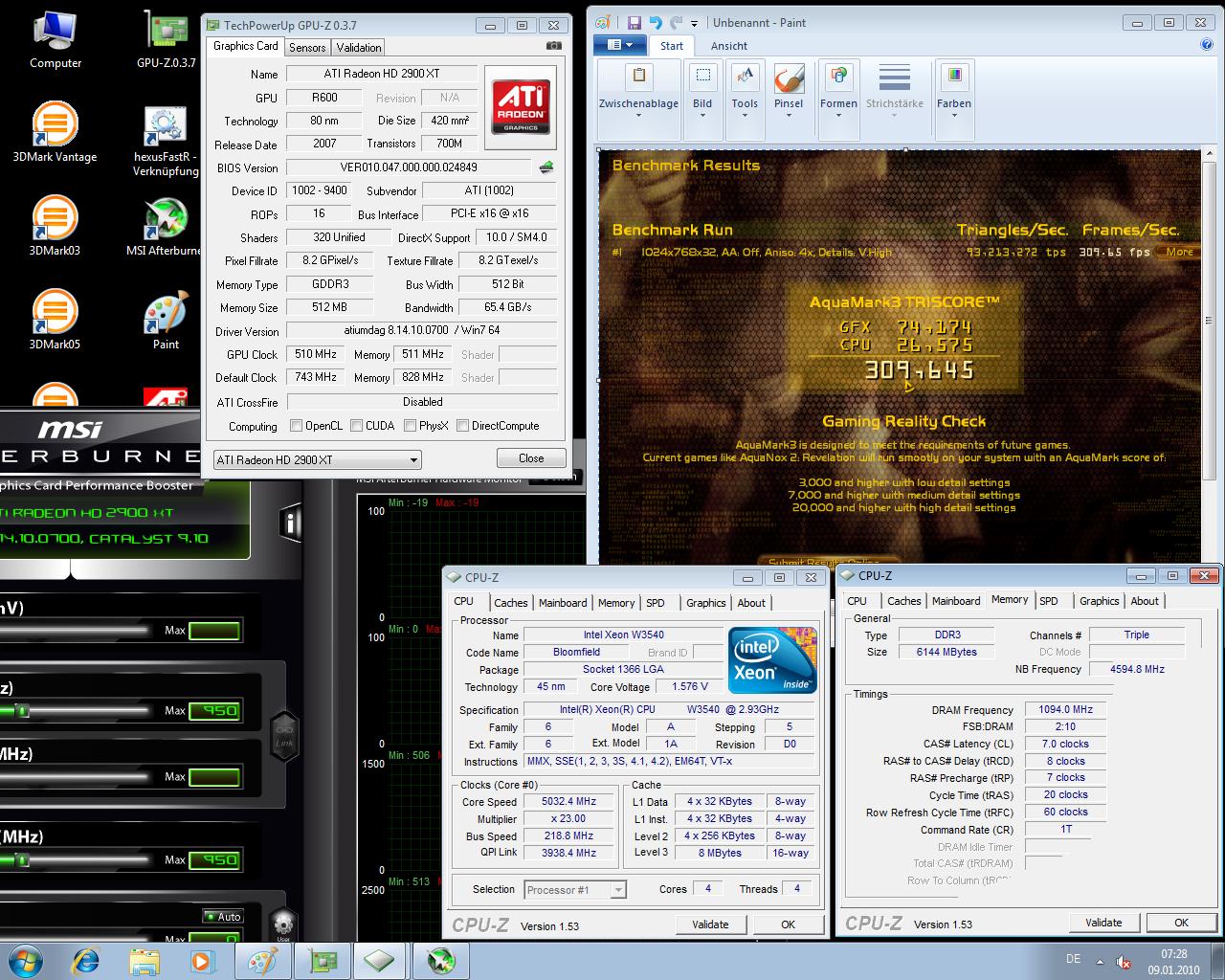Click GPU-Z BIOS save icon
1225x980 pixels.
pyautogui.click(x=546, y=167)
